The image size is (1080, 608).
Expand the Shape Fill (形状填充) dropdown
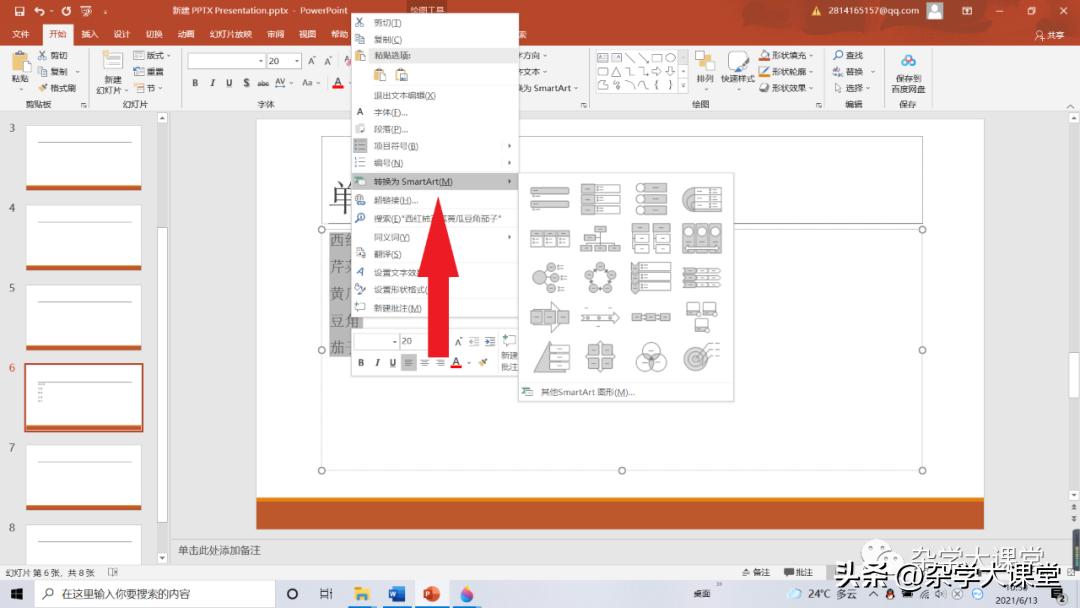811,56
